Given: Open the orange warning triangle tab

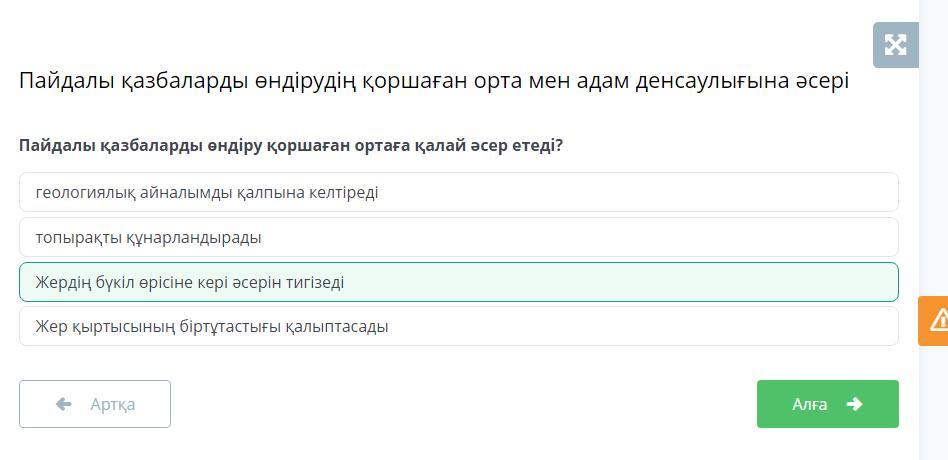Looking at the screenshot, I should tap(938, 320).
